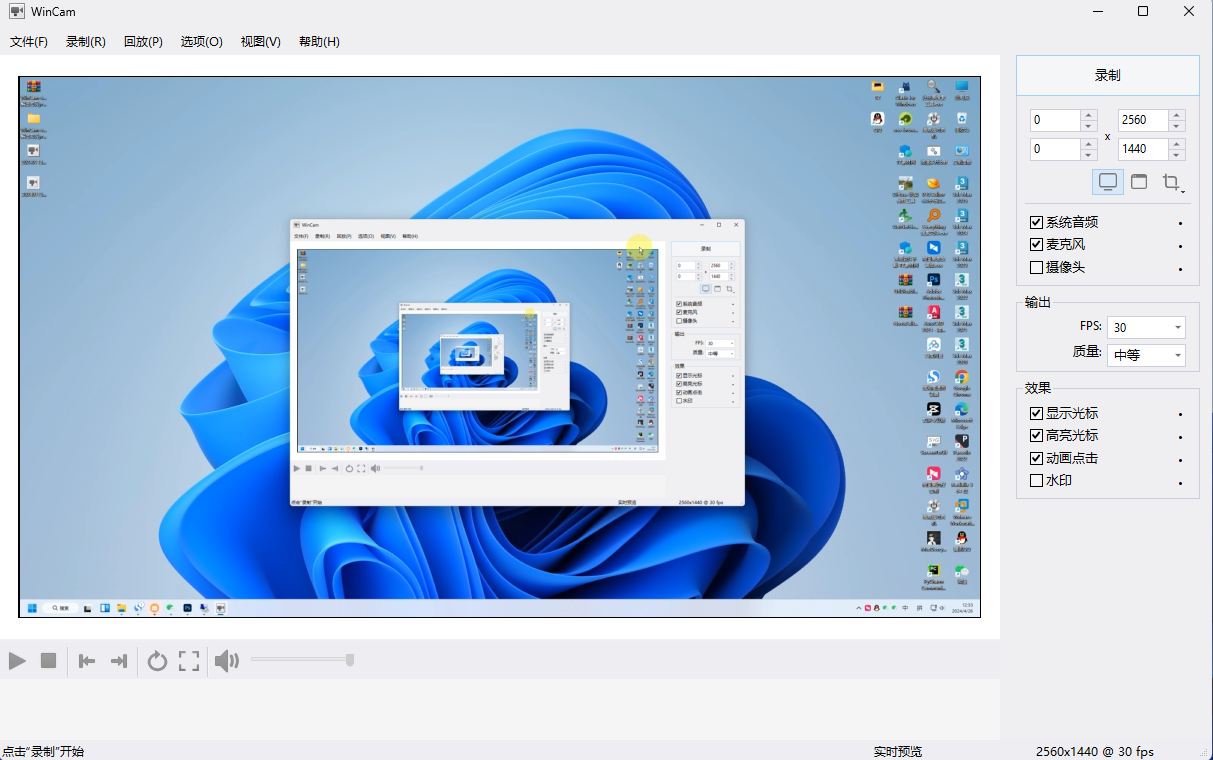
Task: Toggle loop playback icon
Action: click(x=157, y=660)
